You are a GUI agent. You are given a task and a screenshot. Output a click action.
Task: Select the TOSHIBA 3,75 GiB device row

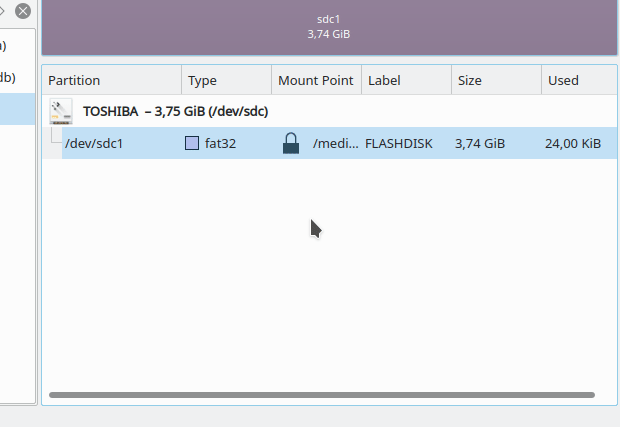click(x=175, y=111)
